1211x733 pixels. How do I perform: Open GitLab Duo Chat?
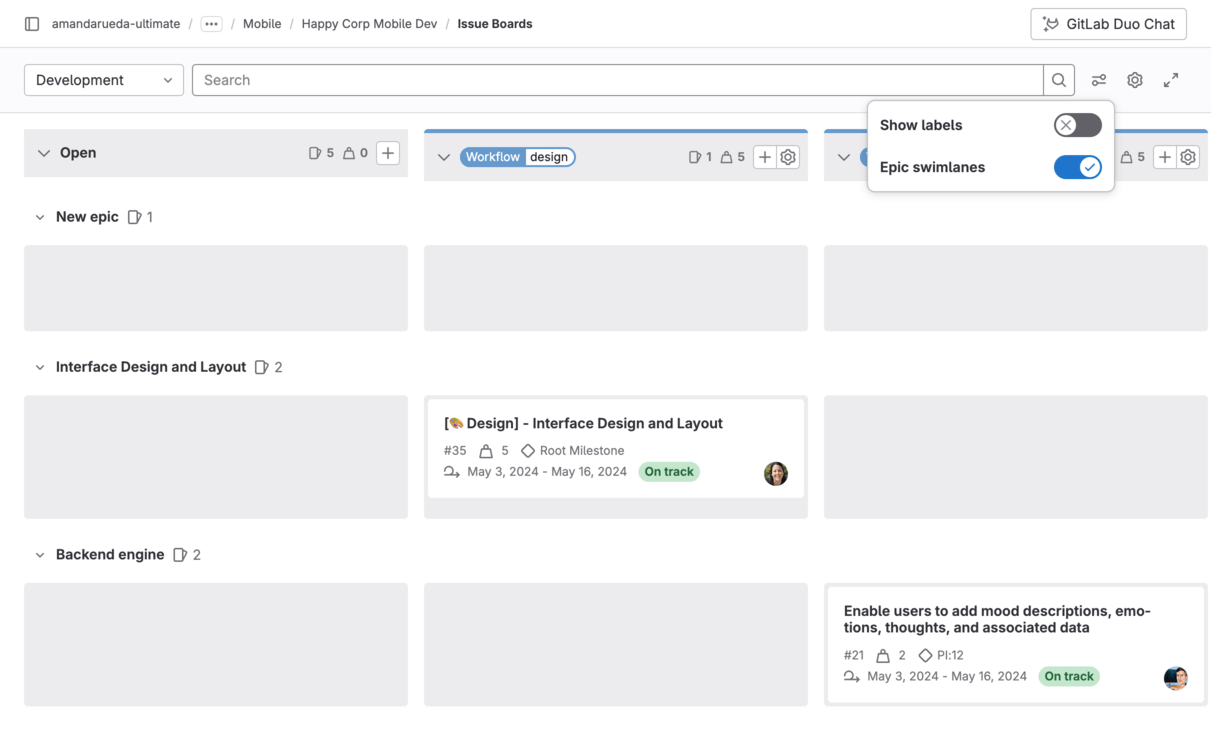point(1108,24)
